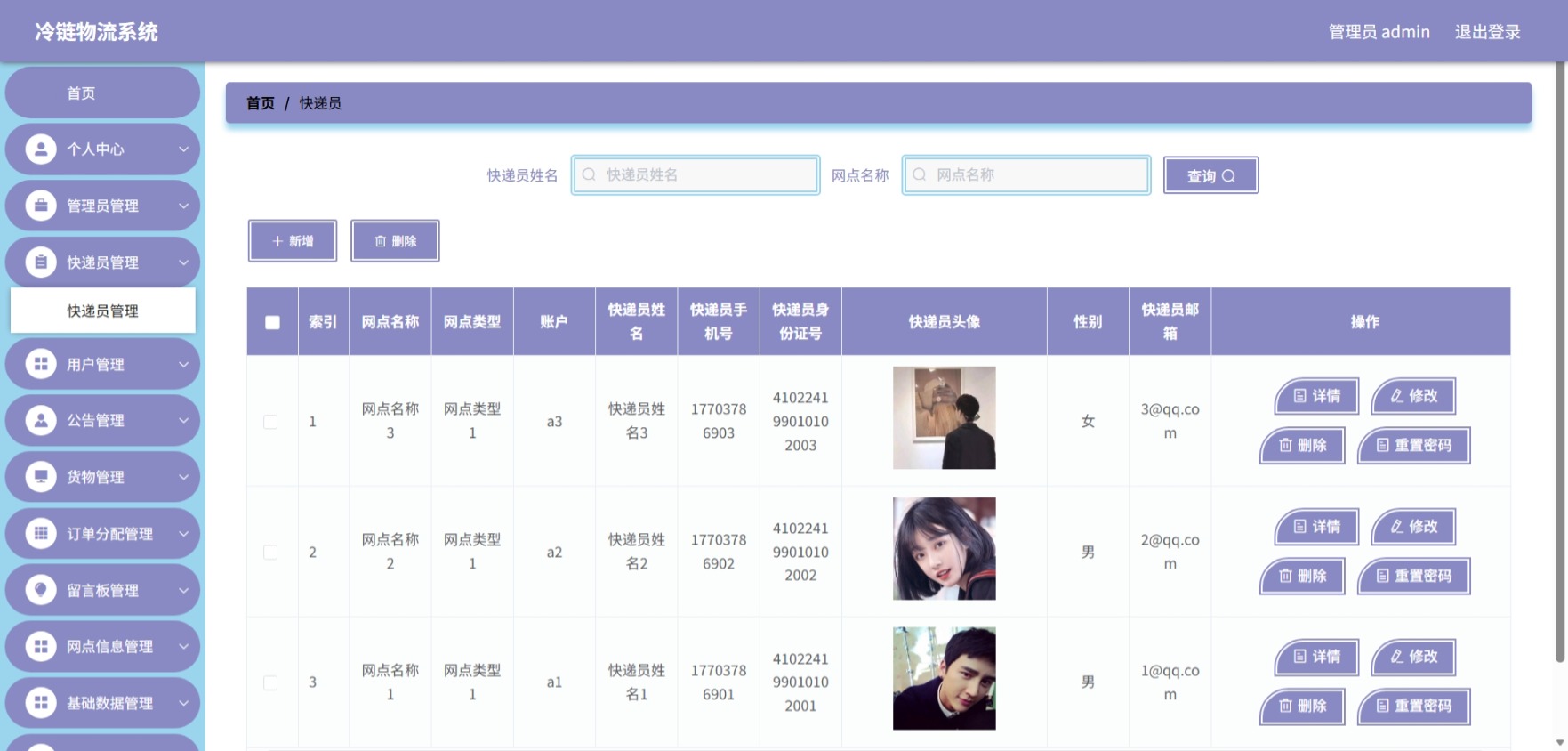This screenshot has width=1568, height=751.
Task: Expand the 管理员管理 chevron
Action: click(x=183, y=206)
